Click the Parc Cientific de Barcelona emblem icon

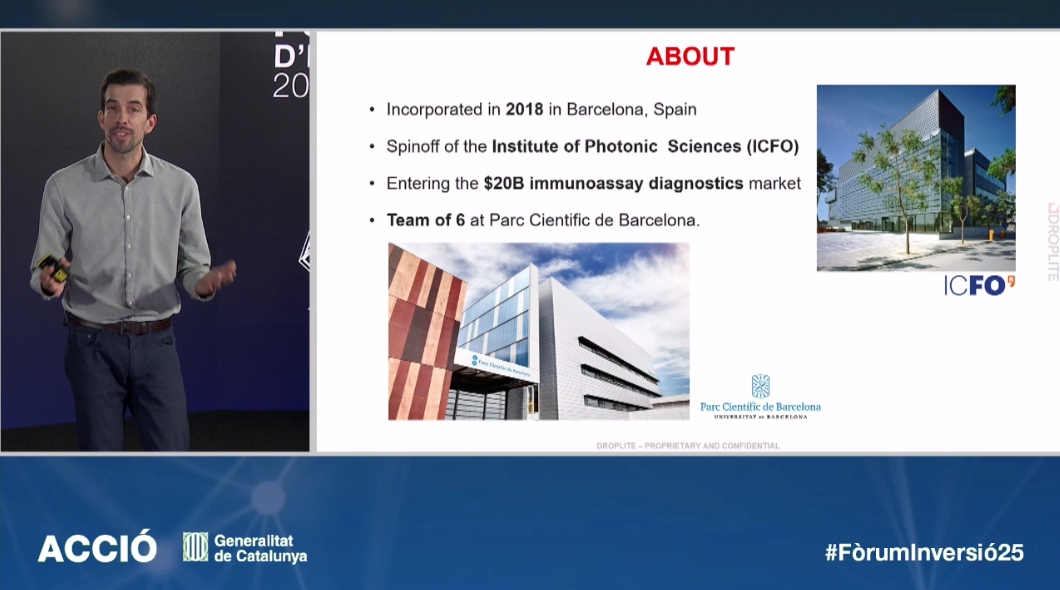click(x=761, y=387)
